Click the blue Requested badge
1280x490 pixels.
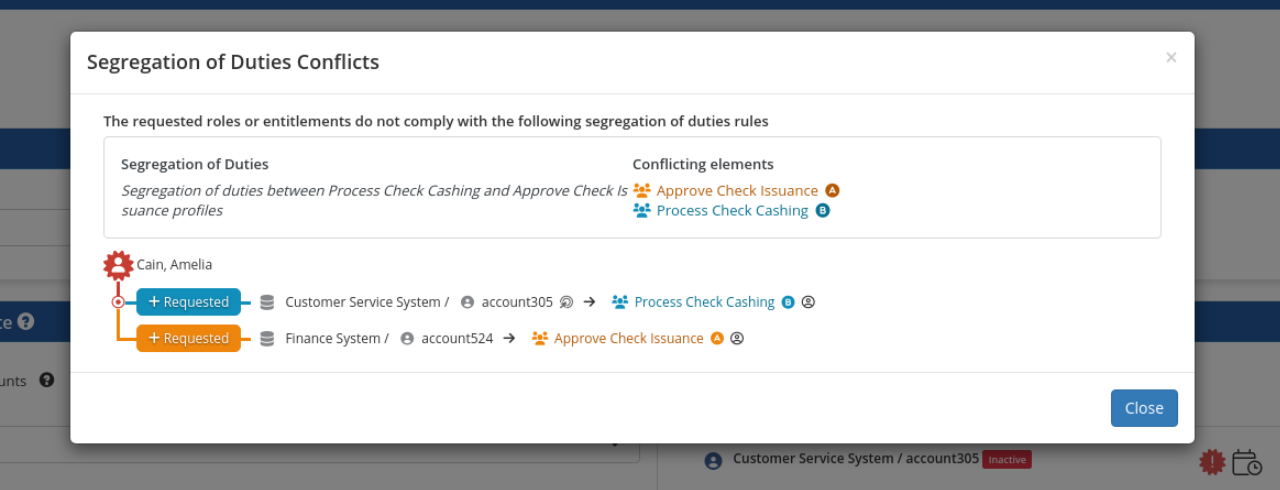[x=188, y=302]
